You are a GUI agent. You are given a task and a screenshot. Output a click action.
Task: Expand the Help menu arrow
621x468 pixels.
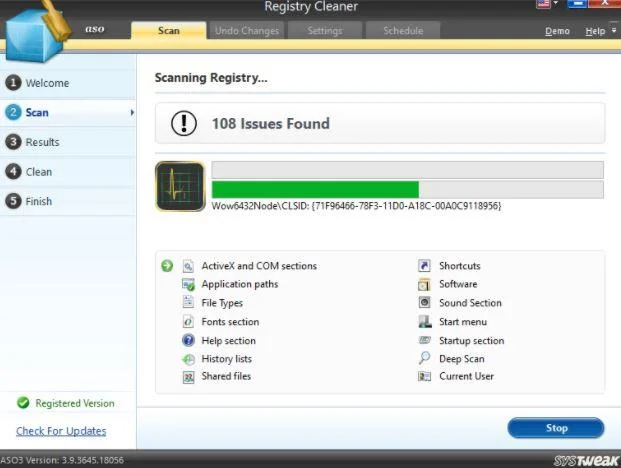tap(614, 30)
